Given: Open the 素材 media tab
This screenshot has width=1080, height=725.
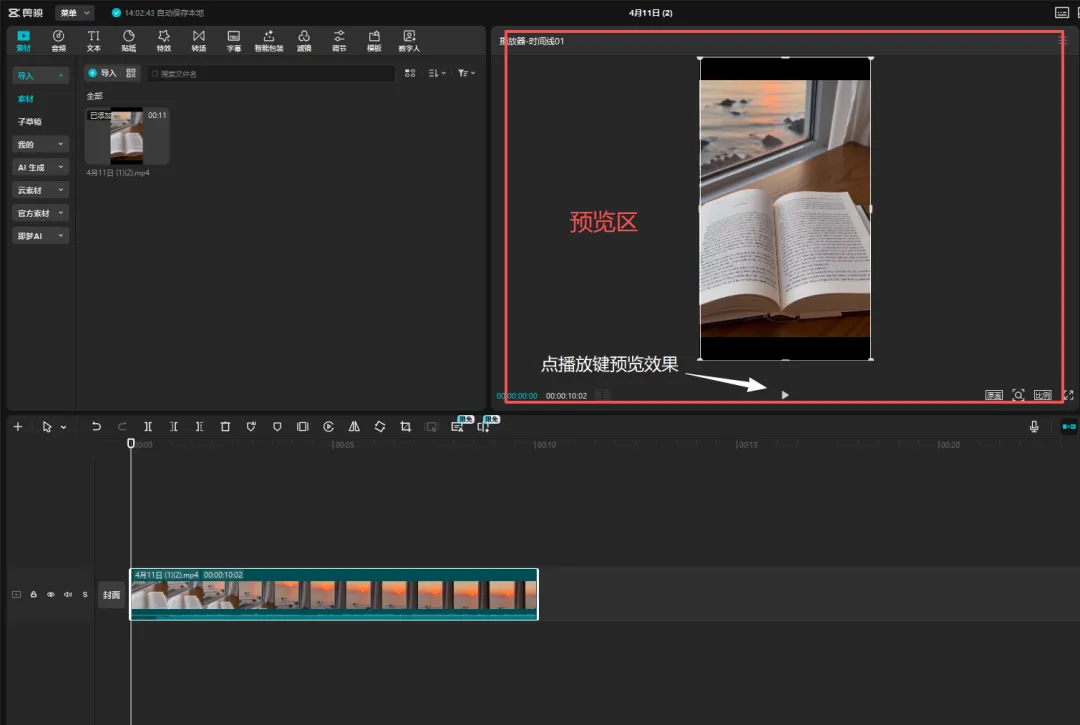Looking at the screenshot, I should (x=23, y=41).
